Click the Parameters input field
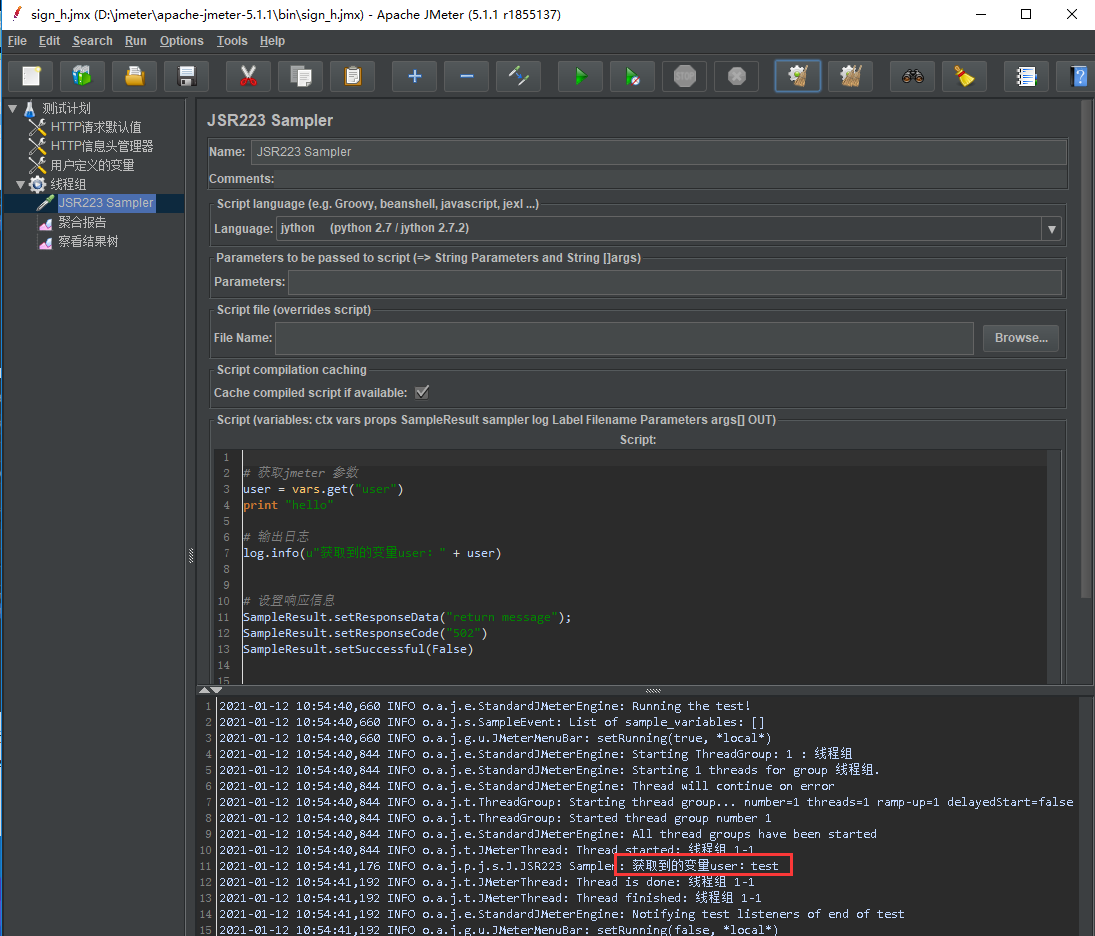 674,283
